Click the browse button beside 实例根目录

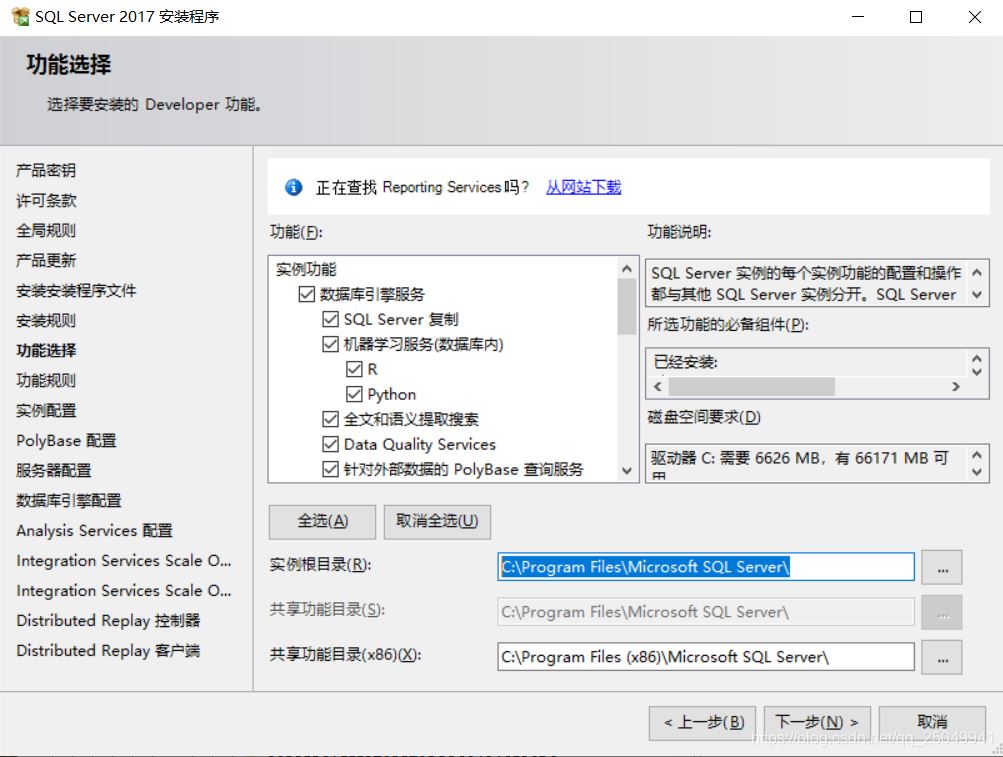(x=941, y=567)
